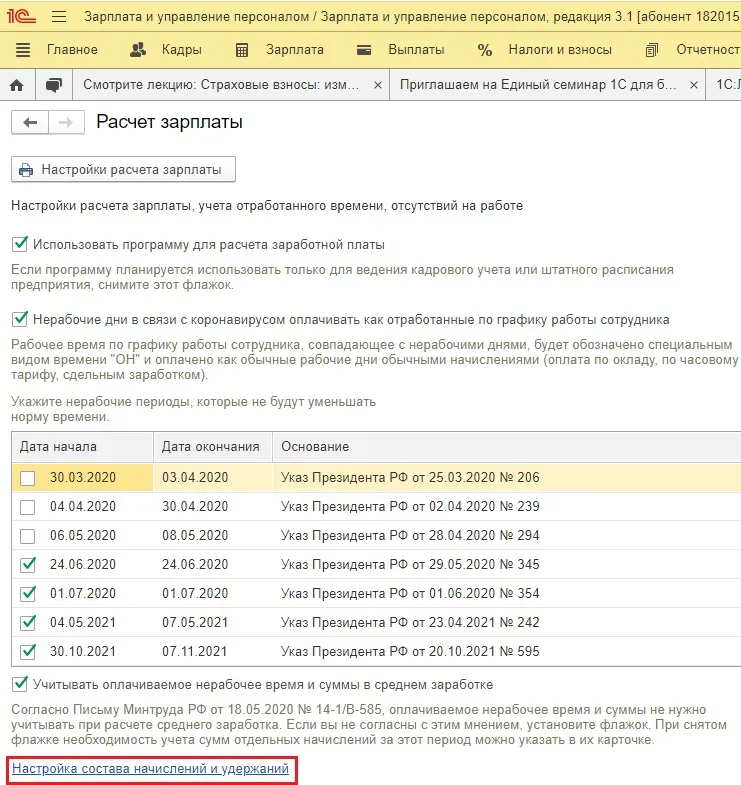Open the hamburger menu next to the 1C logo
This screenshot has height=785, width=741.
point(58,17)
